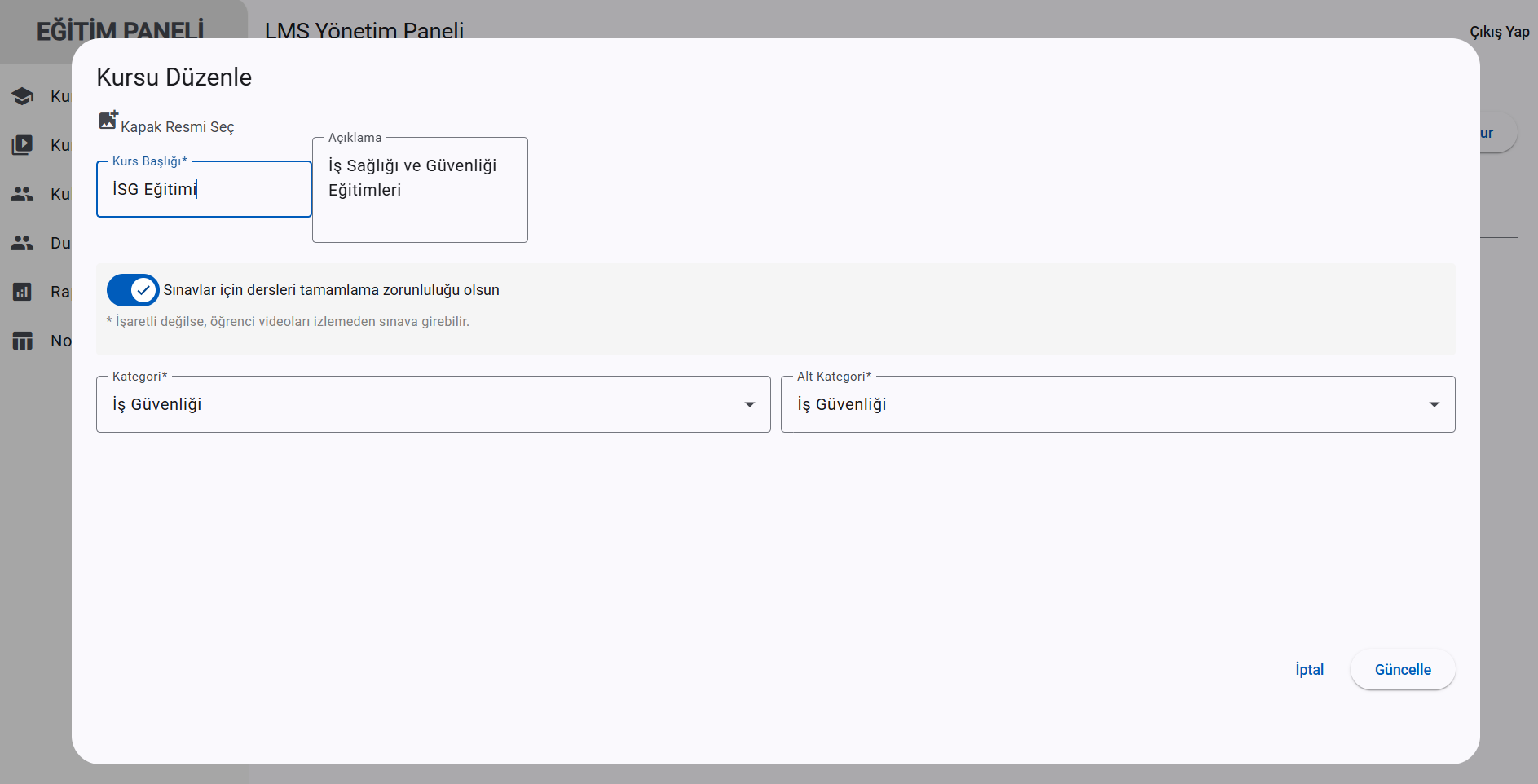Click the Kapak Resmi Seç label
The image size is (1538, 784).
[x=178, y=127]
